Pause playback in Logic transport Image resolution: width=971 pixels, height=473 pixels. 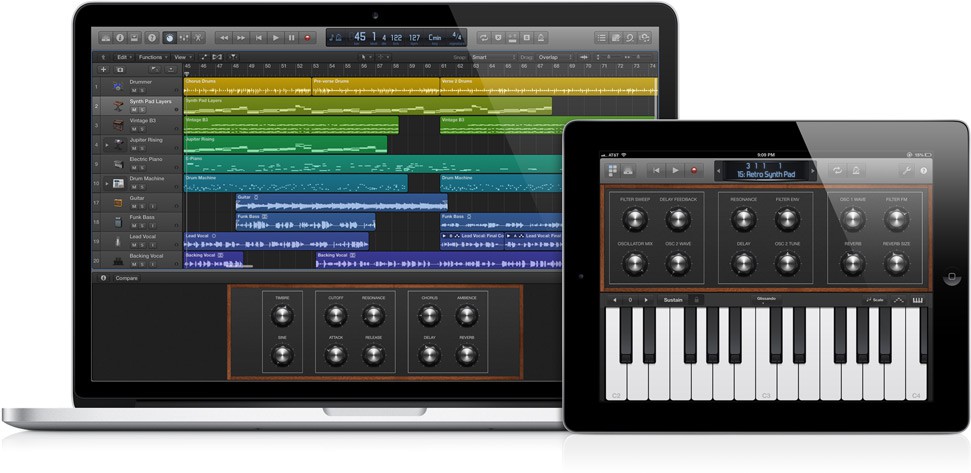(x=291, y=38)
